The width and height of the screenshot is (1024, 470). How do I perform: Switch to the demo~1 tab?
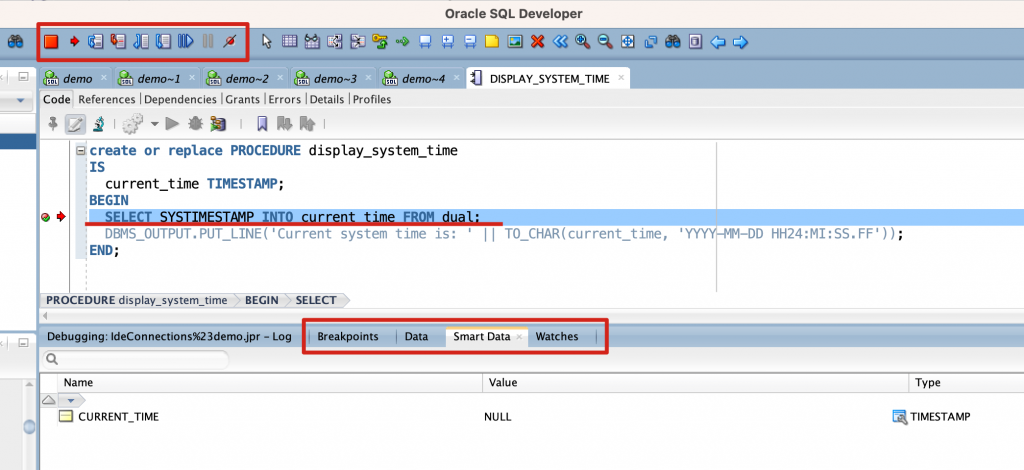(159, 78)
